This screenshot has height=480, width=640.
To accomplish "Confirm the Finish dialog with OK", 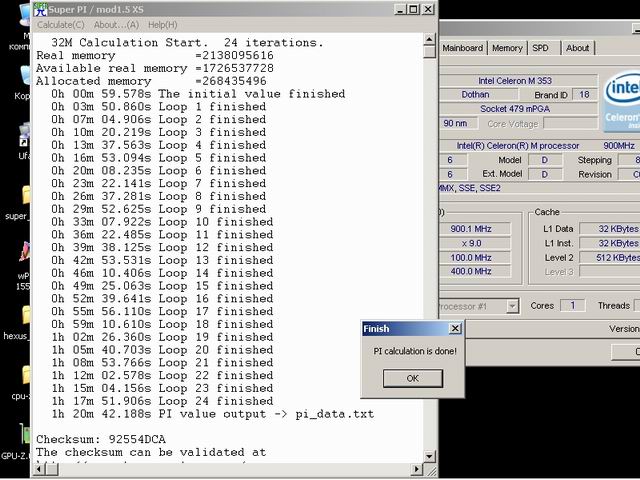I will tap(413, 378).
